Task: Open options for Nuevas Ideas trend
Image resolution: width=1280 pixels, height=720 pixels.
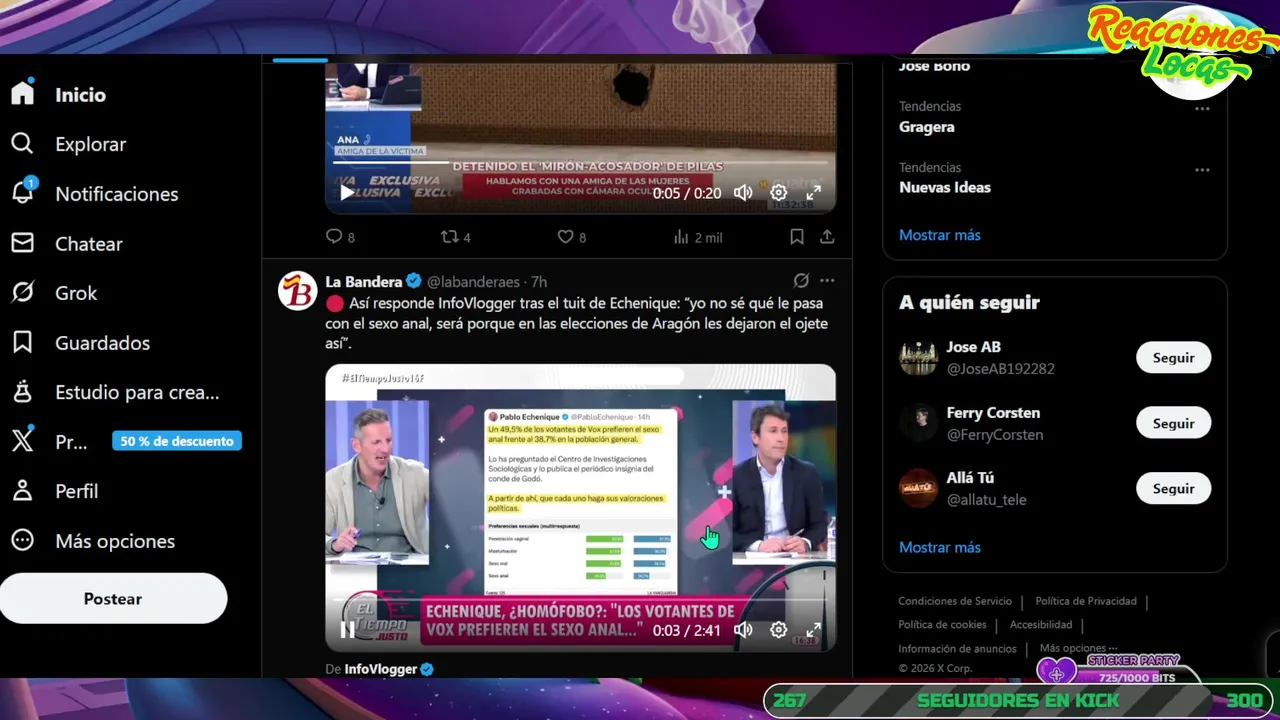Action: point(1202,169)
